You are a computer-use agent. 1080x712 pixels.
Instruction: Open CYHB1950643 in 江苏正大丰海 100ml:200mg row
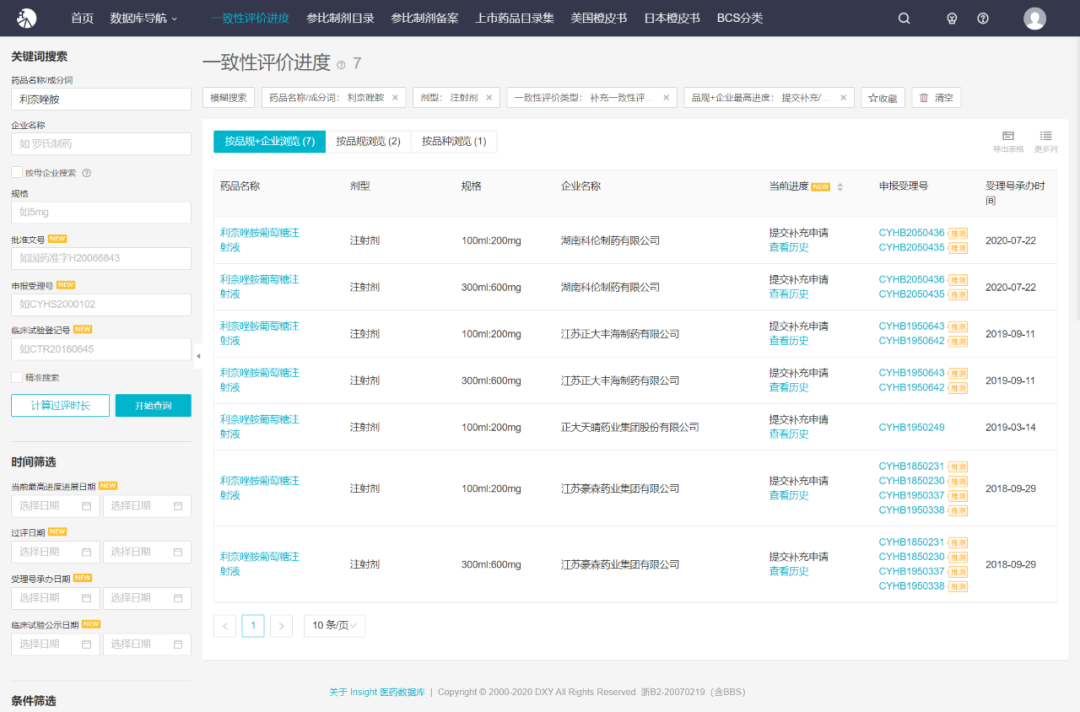(911, 326)
